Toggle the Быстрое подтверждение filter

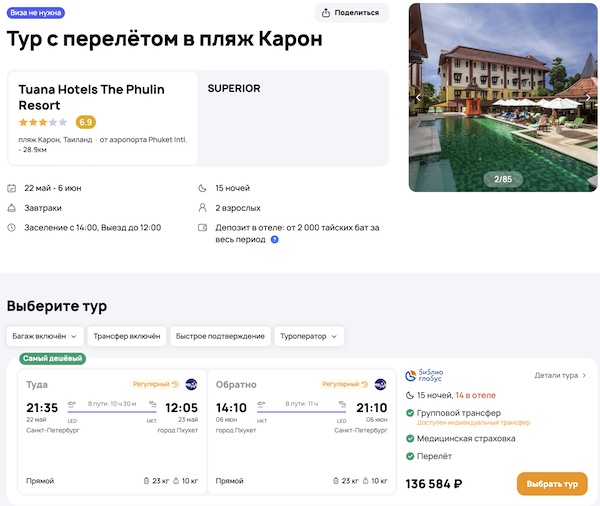click(219, 336)
